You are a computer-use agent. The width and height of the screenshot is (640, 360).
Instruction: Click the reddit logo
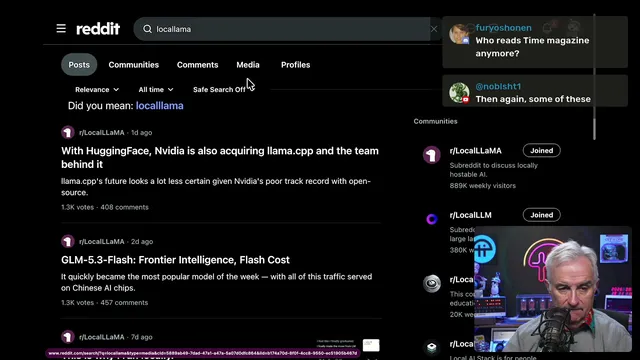98,29
